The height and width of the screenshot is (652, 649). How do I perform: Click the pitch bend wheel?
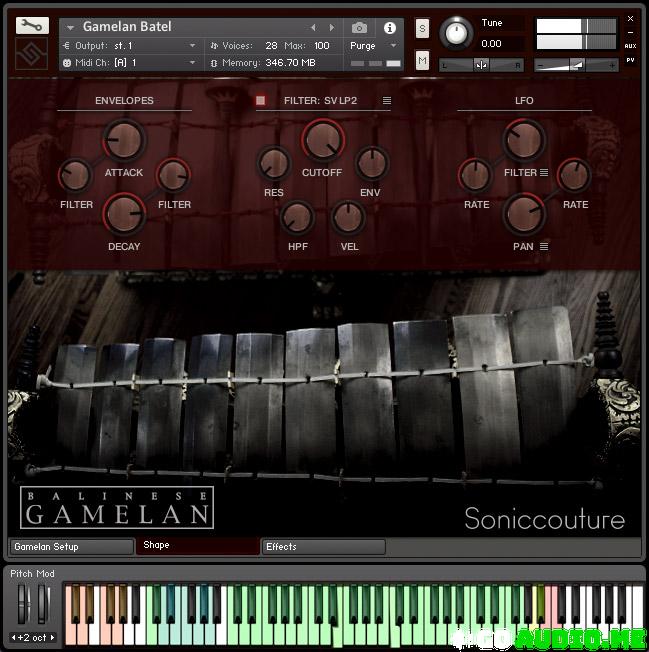point(22,604)
